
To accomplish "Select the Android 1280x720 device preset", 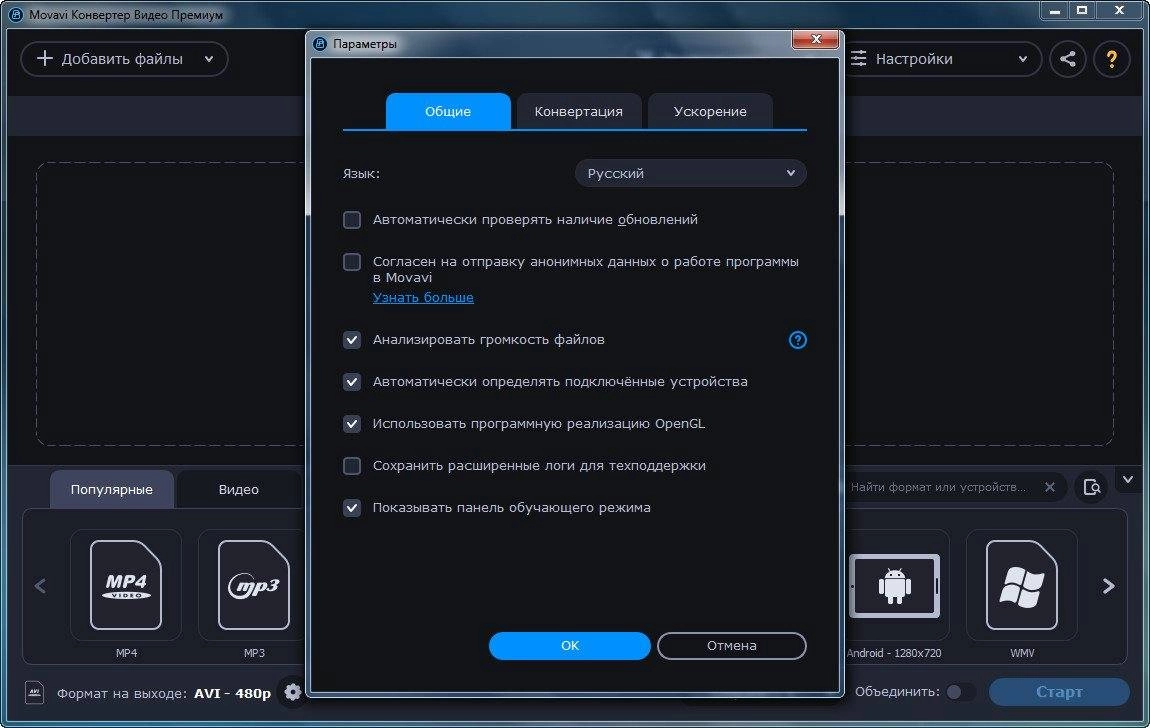I will (x=894, y=585).
